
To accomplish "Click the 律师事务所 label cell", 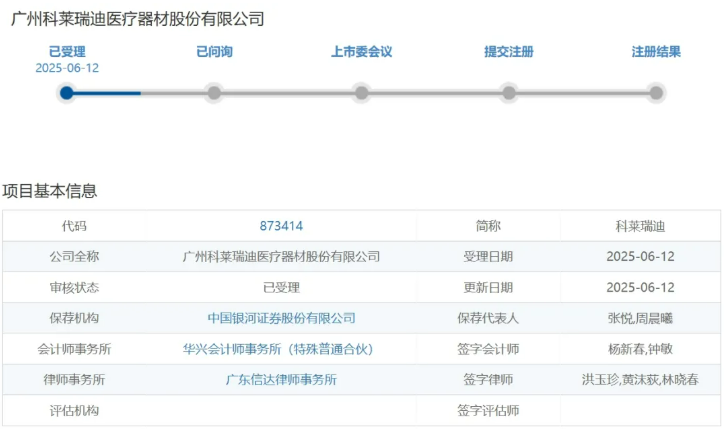I will [x=74, y=380].
